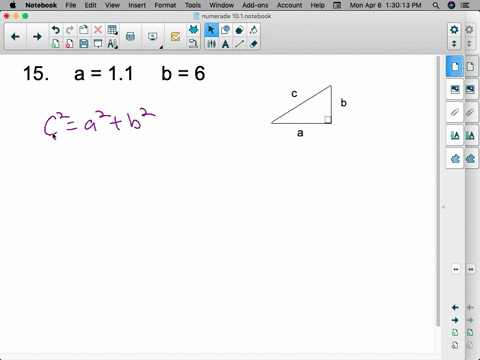Open the text measurement tools dropdown

tap(112, 44)
